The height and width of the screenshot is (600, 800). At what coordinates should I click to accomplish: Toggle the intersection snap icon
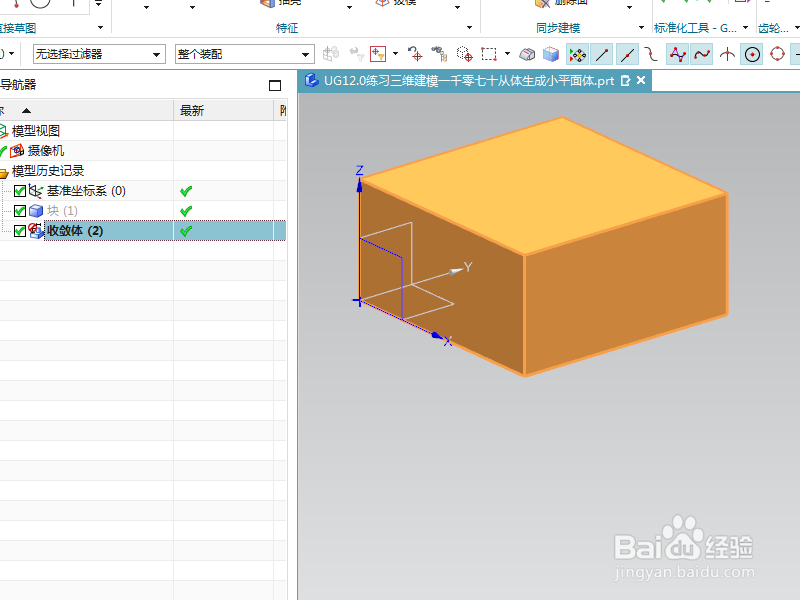click(727, 54)
